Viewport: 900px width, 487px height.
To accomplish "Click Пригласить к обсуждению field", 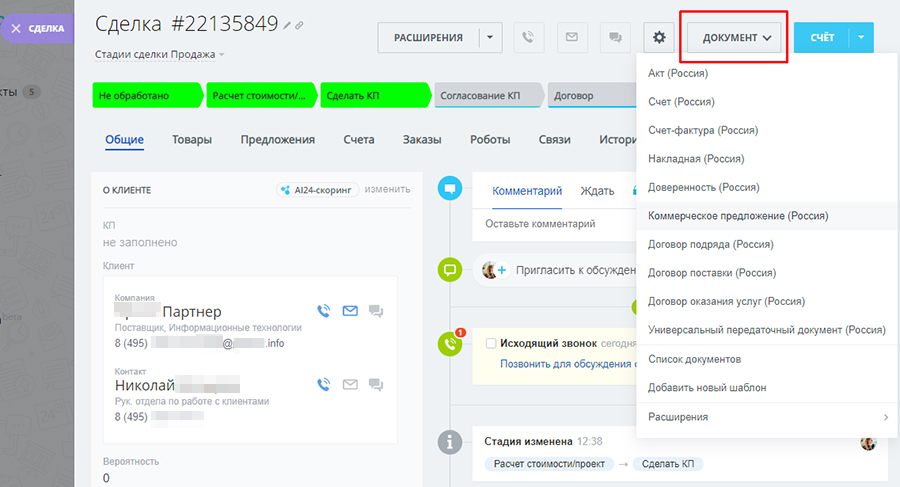I will (576, 270).
